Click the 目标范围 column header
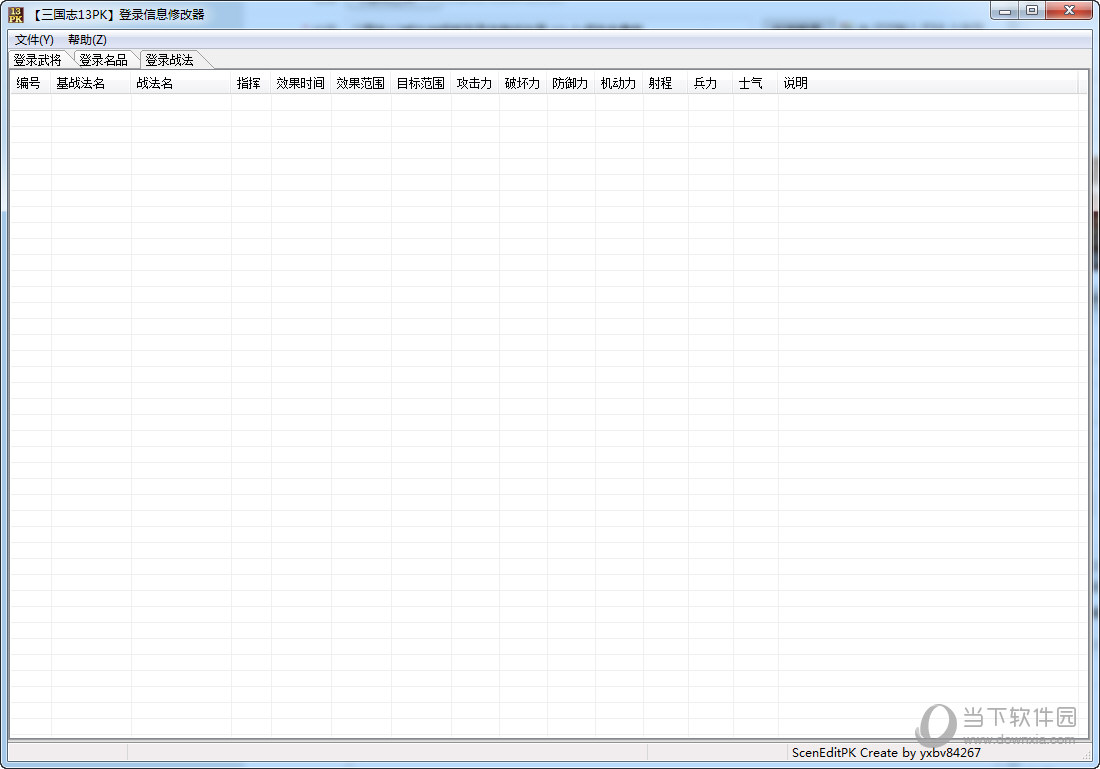The height and width of the screenshot is (769, 1100). (x=420, y=83)
